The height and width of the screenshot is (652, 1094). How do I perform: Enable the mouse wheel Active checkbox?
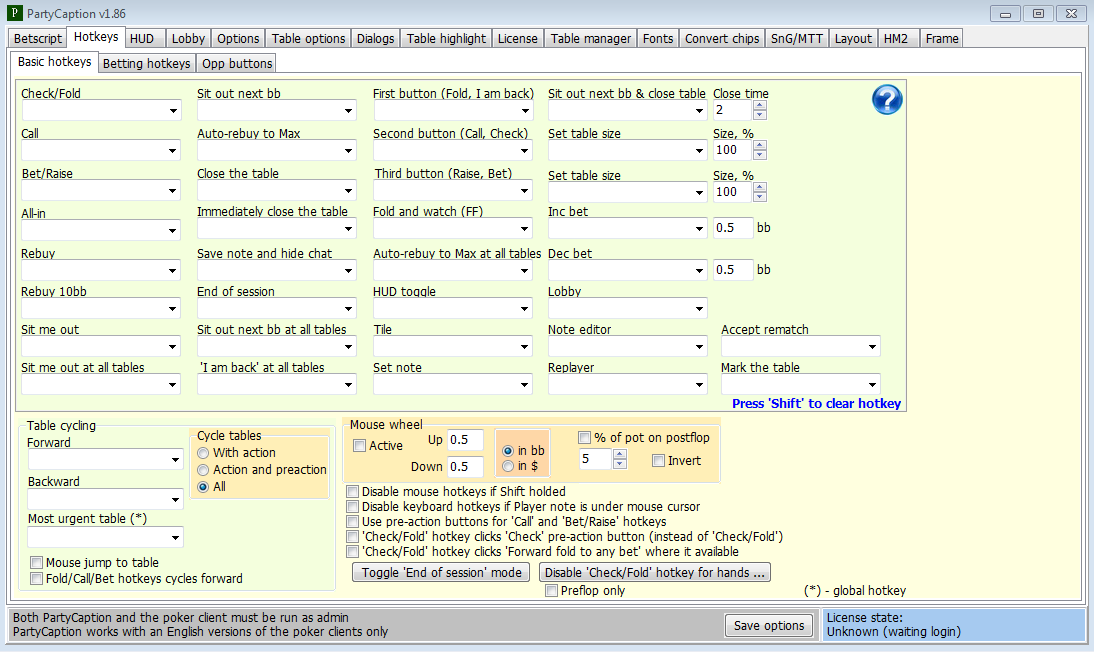coord(359,446)
